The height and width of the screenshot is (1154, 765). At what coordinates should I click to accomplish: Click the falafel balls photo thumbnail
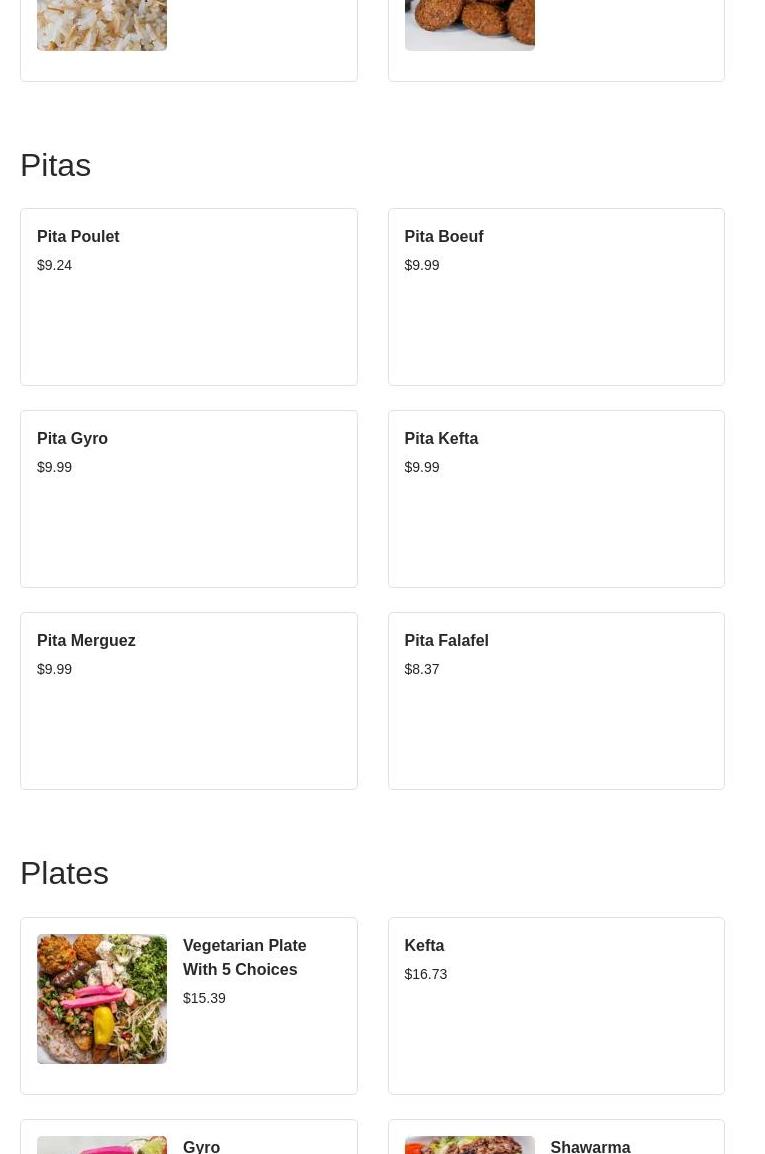coord(469,24)
